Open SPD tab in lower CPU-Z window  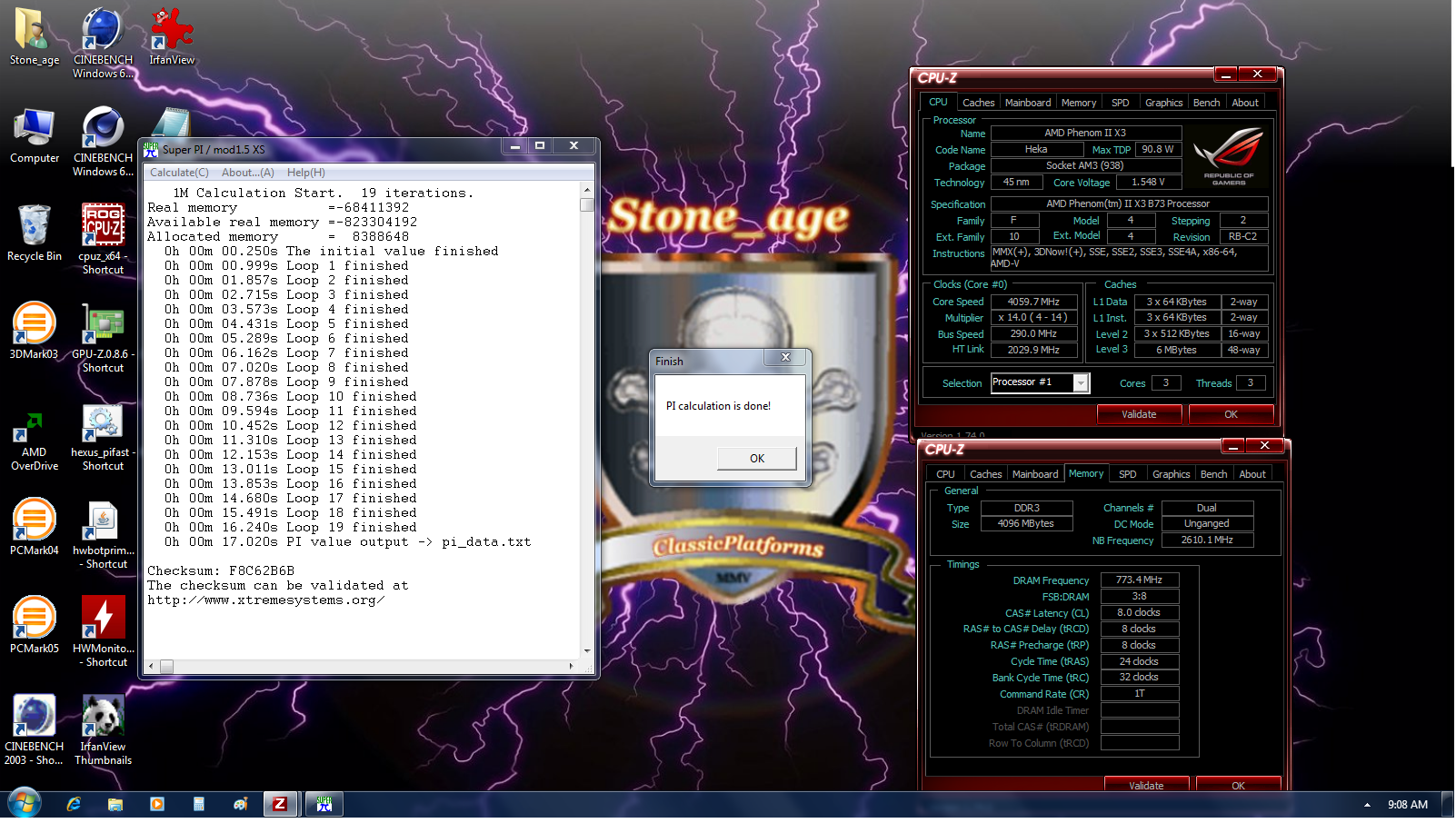(1128, 474)
